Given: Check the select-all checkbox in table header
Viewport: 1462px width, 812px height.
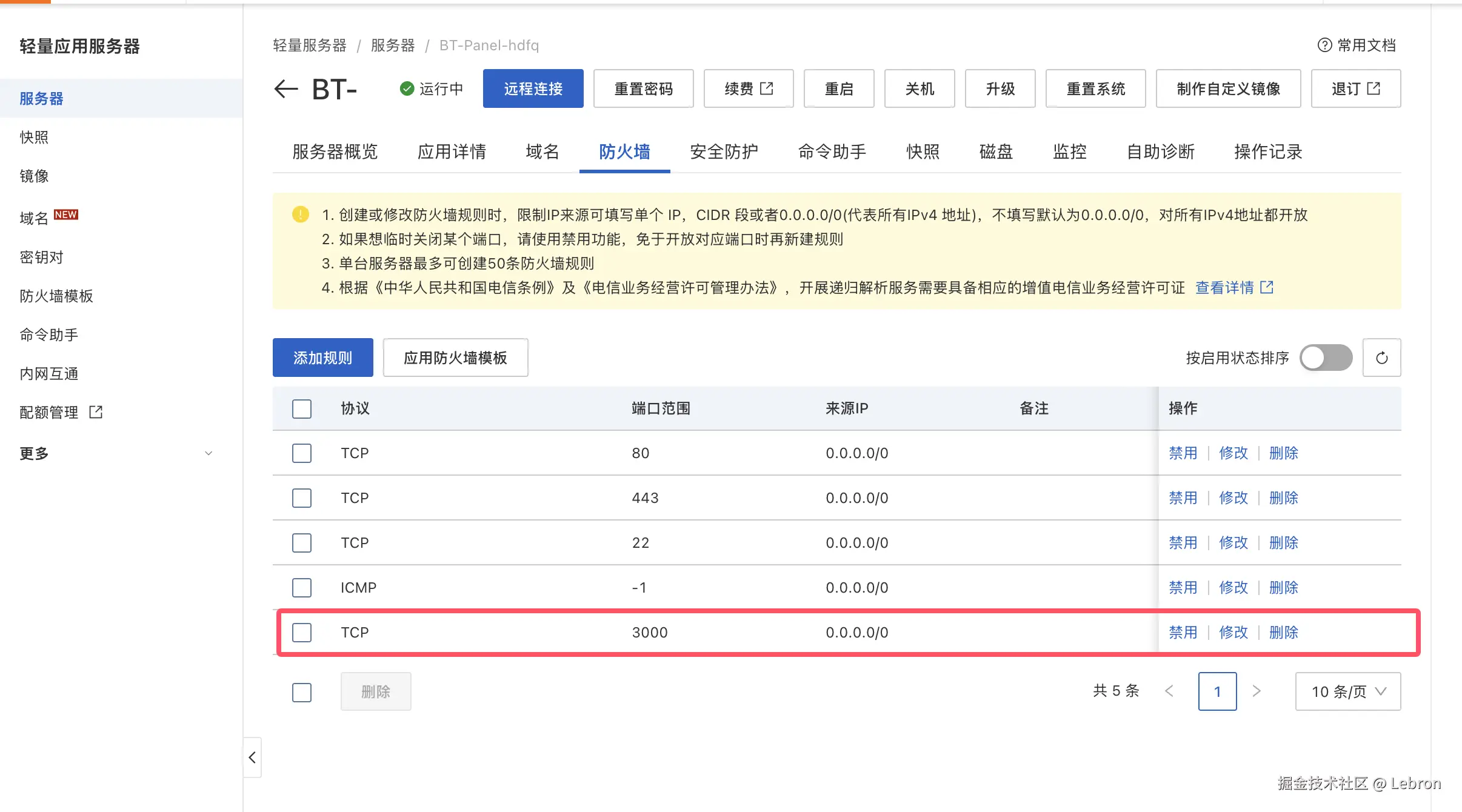Looking at the screenshot, I should pos(302,408).
